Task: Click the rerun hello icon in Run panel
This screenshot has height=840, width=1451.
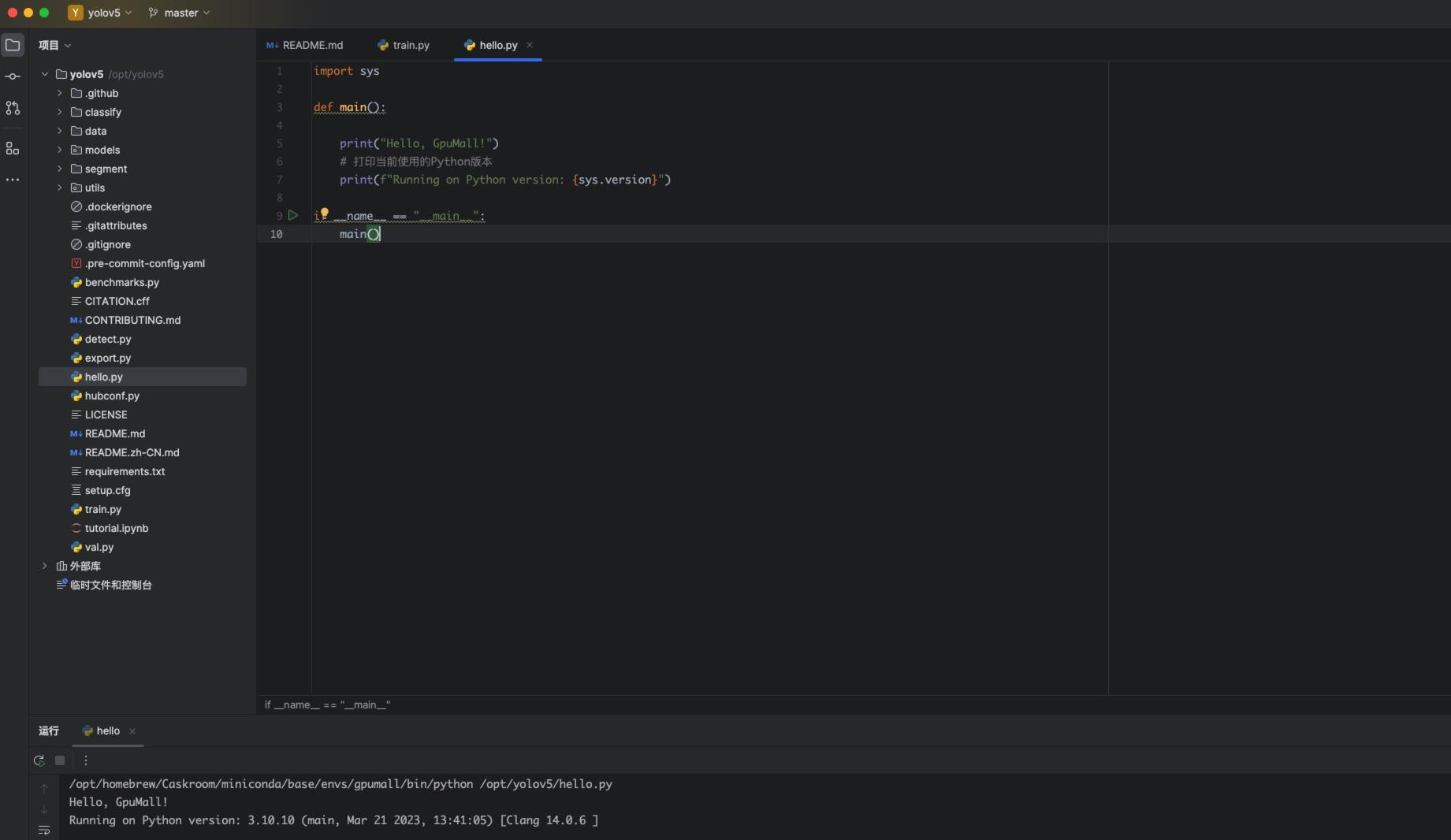Action: point(39,760)
